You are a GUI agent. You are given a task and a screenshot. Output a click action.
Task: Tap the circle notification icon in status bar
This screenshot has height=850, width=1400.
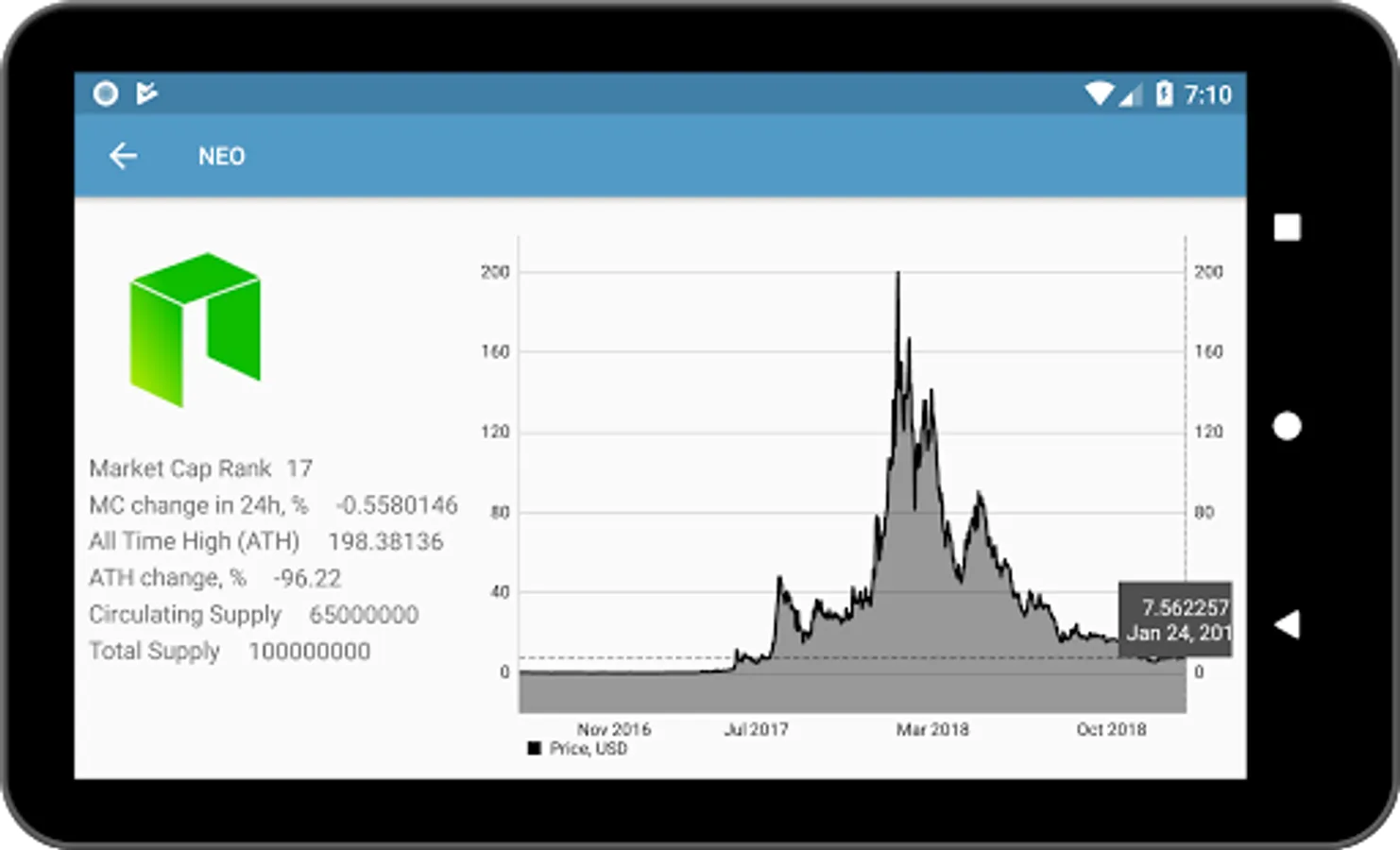pyautogui.click(x=106, y=93)
